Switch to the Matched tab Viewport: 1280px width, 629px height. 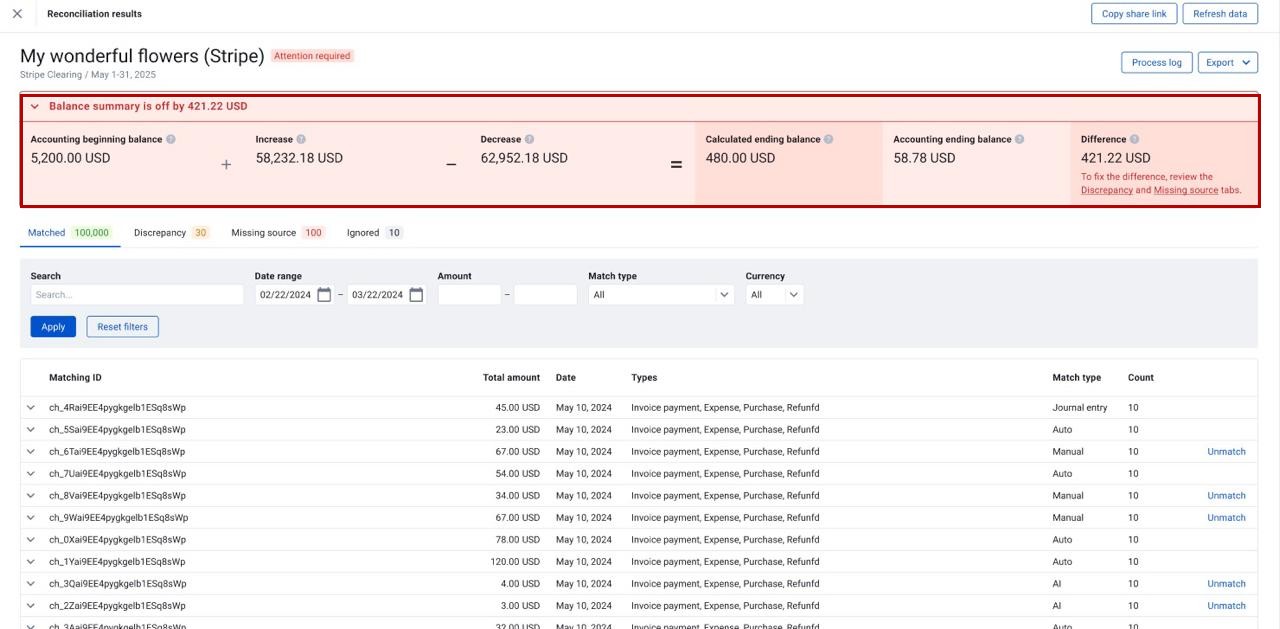pyautogui.click(x=69, y=233)
